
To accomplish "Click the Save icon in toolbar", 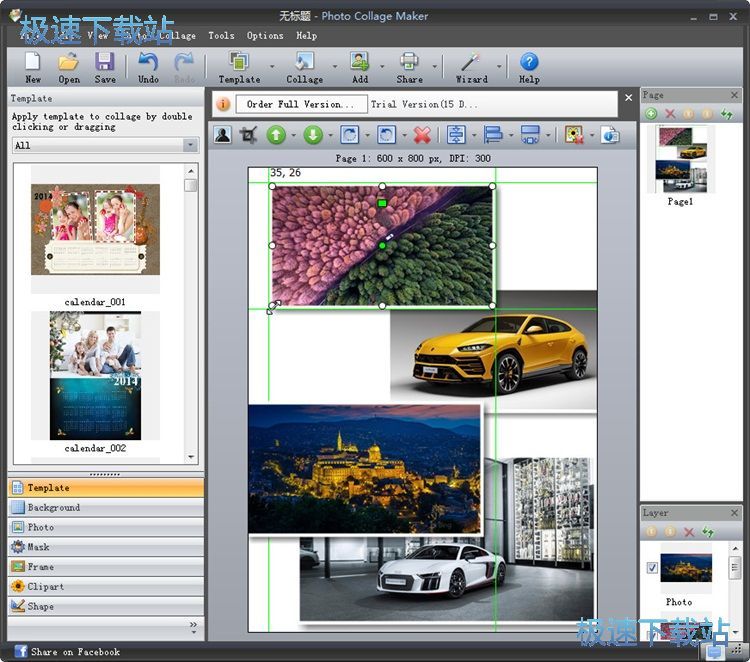I will pyautogui.click(x=105, y=66).
